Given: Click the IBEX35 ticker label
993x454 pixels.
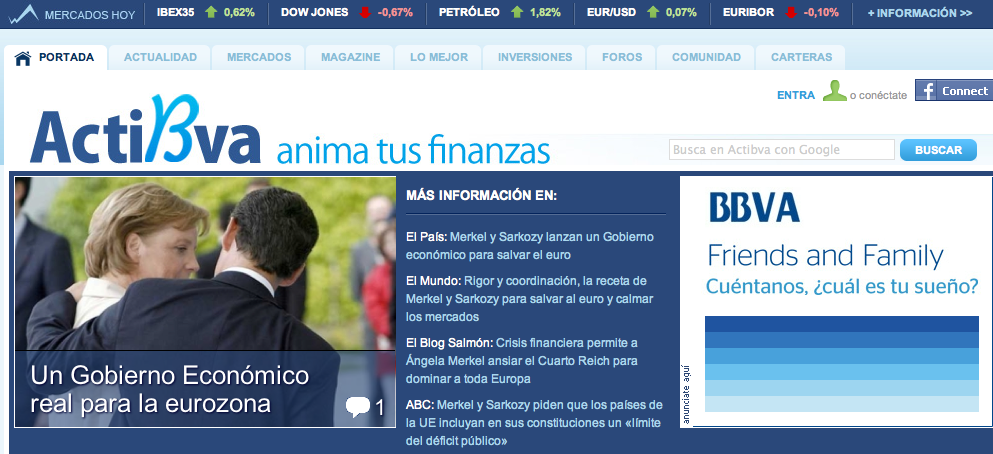Looking at the screenshot, I should (175, 13).
